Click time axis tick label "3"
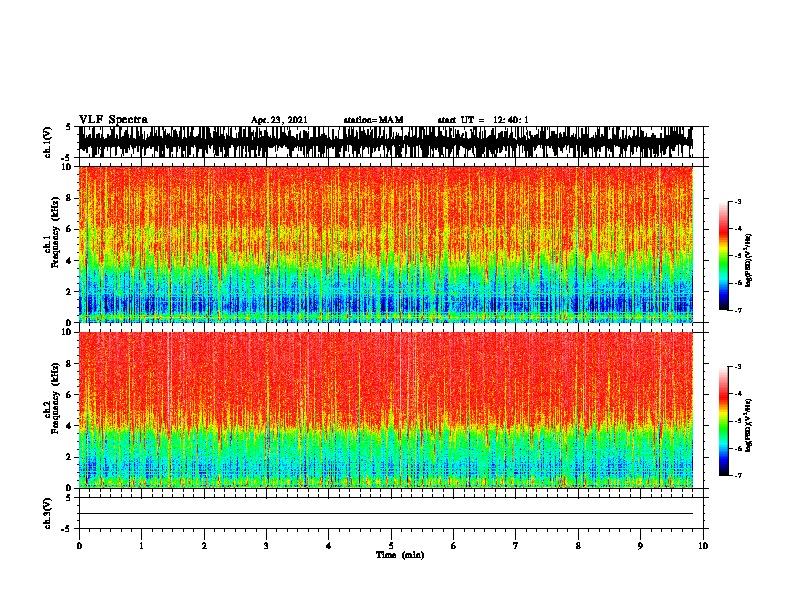The height and width of the screenshot is (612, 792). pyautogui.click(x=266, y=545)
